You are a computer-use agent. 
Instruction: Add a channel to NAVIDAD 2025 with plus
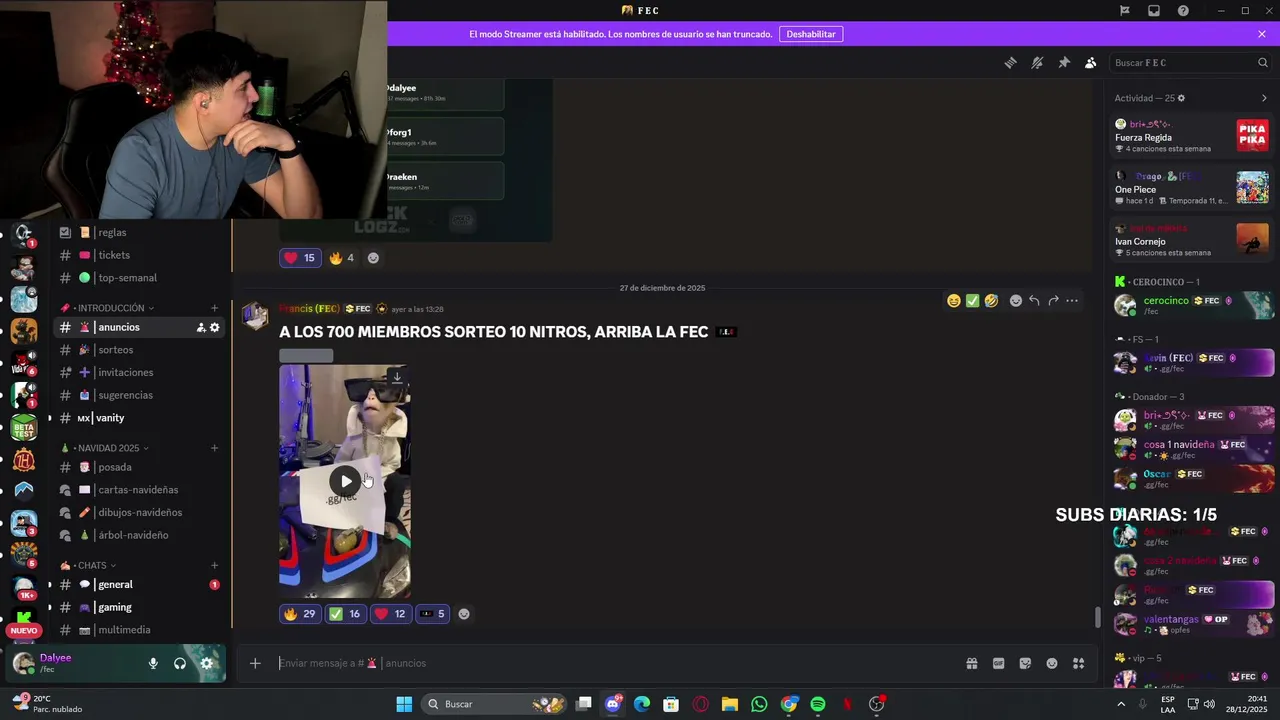tap(214, 448)
